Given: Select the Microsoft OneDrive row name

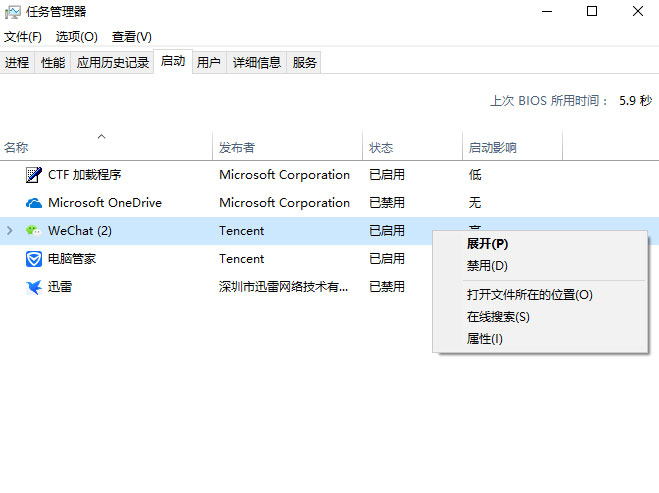Looking at the screenshot, I should click(105, 203).
